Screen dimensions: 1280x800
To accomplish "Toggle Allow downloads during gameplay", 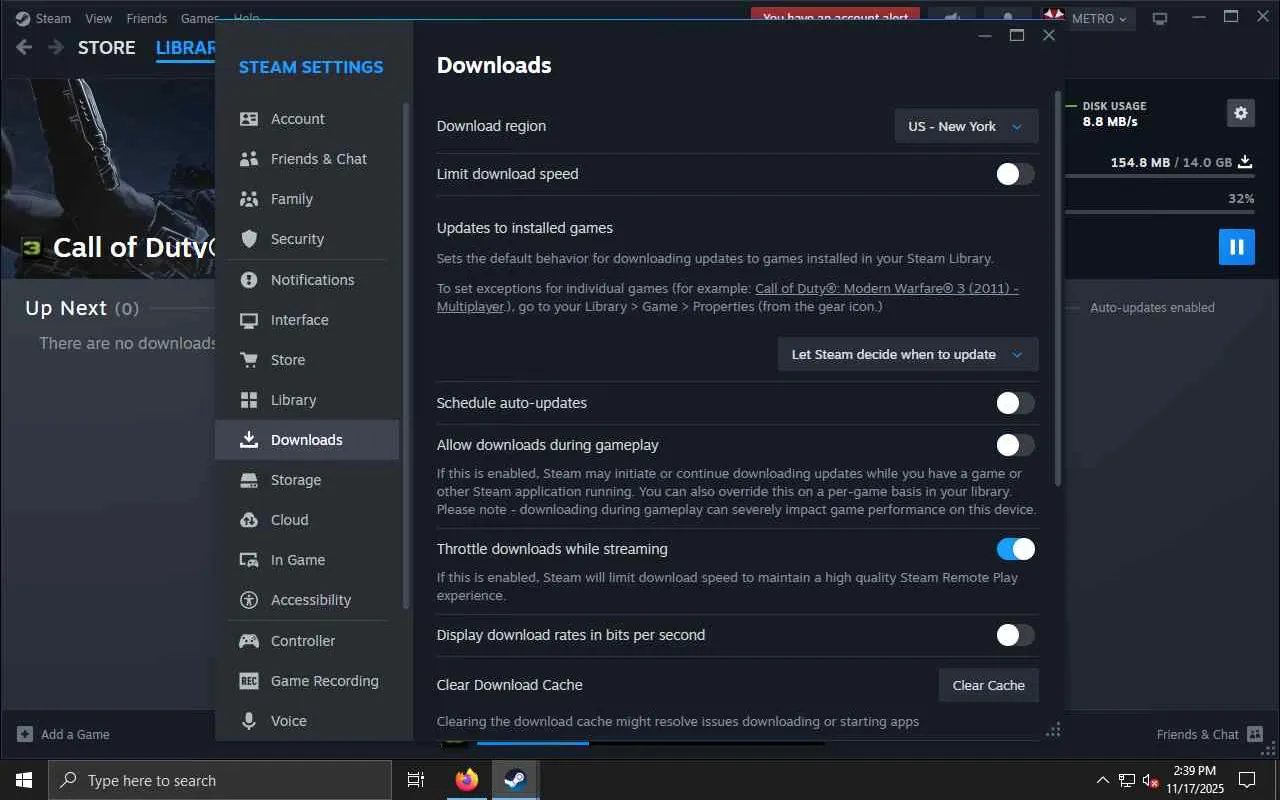I will [1015, 445].
